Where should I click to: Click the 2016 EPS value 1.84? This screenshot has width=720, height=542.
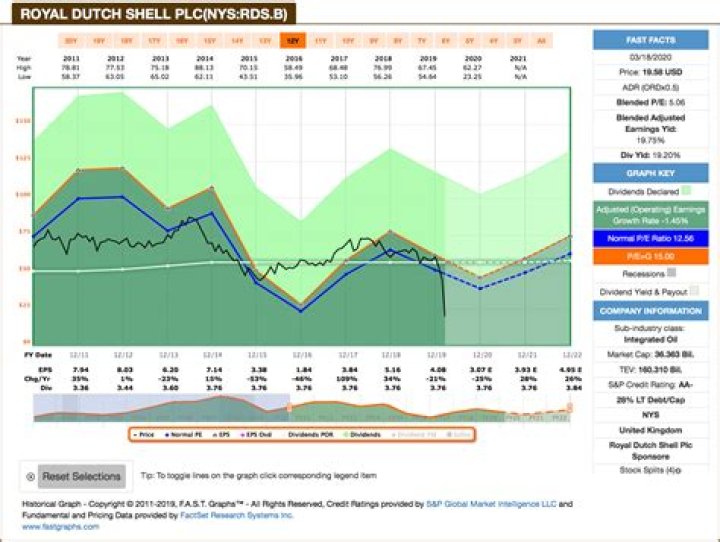304,370
